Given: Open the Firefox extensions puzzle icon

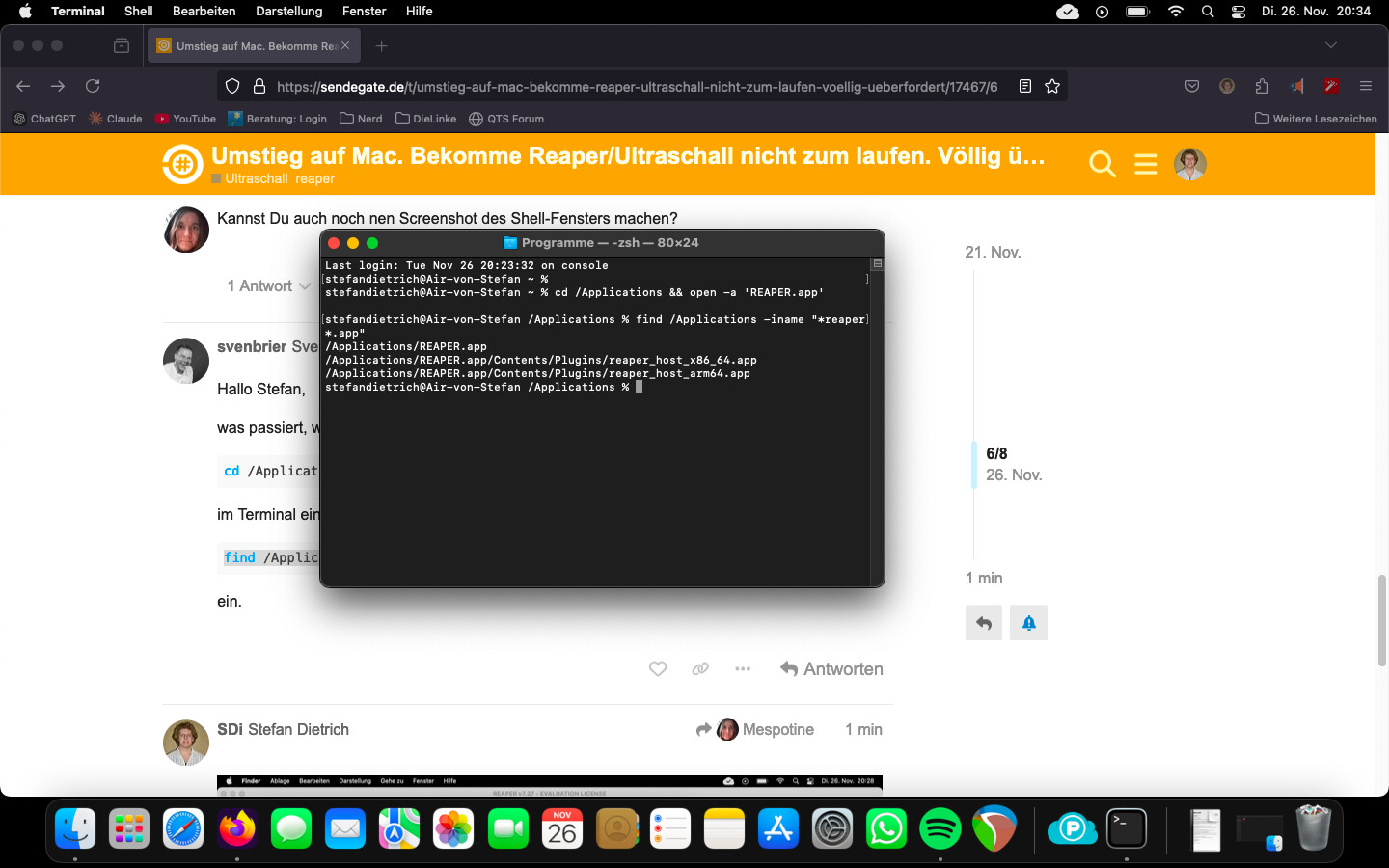Looking at the screenshot, I should tap(1262, 86).
